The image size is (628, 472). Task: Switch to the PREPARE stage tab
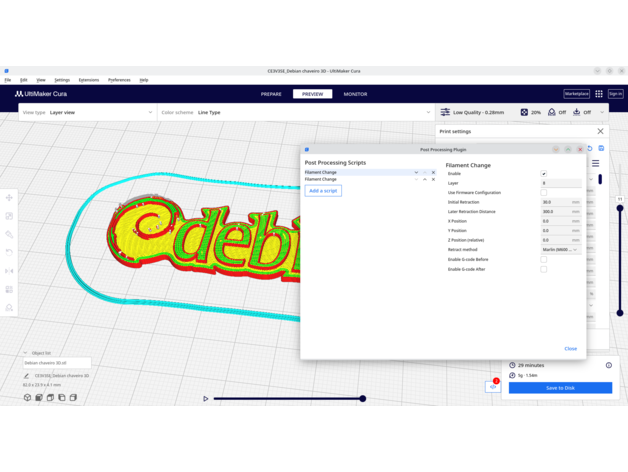click(x=271, y=94)
